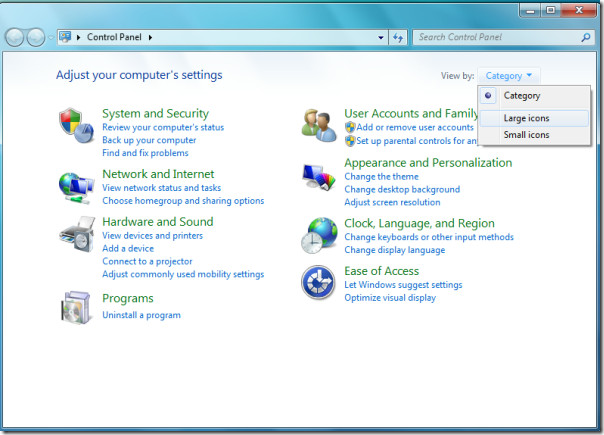Click Change keyboards or other input methods
Image resolution: width=604 pixels, height=435 pixels.
[x=429, y=237]
